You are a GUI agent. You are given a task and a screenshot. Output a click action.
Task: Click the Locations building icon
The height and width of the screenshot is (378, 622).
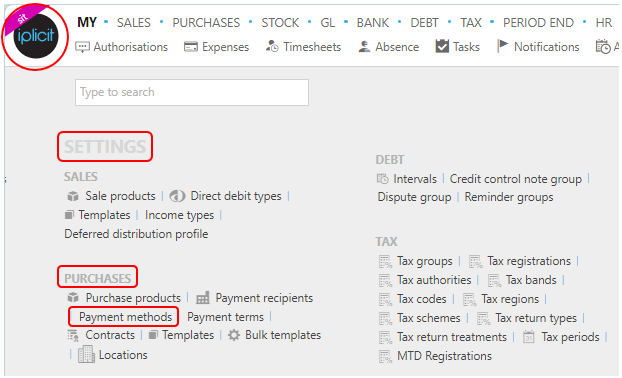tap(86, 354)
